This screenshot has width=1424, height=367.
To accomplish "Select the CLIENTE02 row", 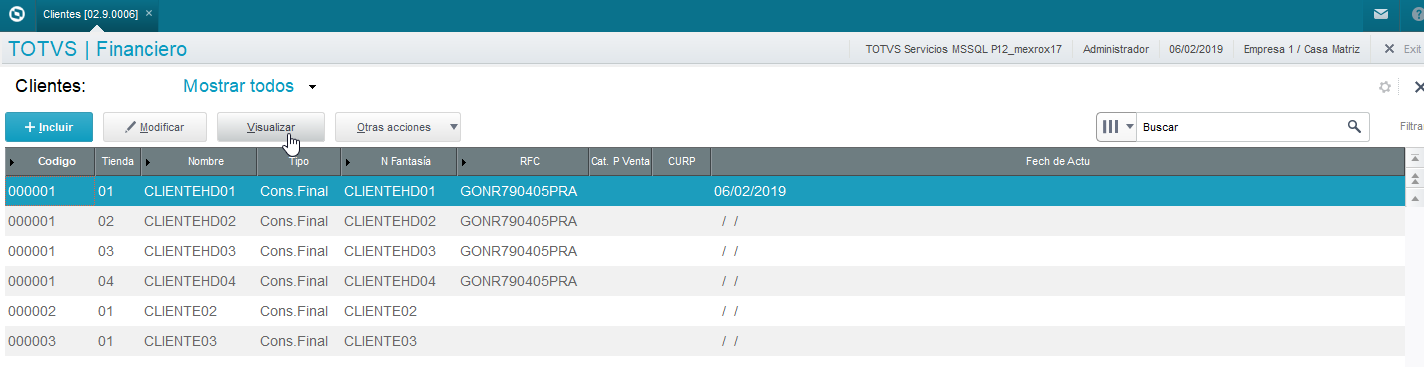I will (704, 311).
